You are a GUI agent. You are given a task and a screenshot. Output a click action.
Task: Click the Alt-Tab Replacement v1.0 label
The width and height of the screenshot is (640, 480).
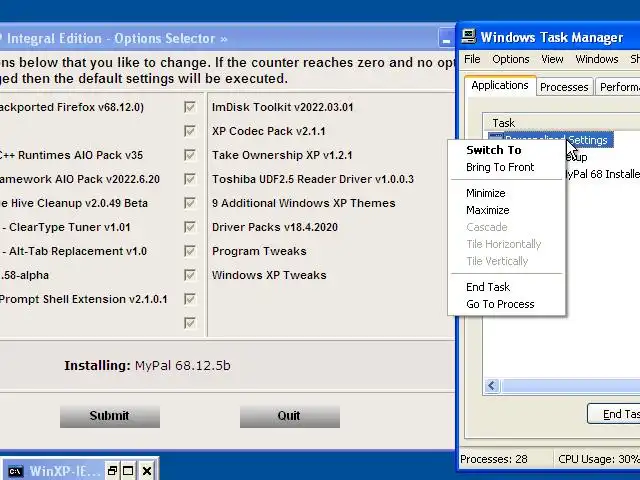click(74, 251)
